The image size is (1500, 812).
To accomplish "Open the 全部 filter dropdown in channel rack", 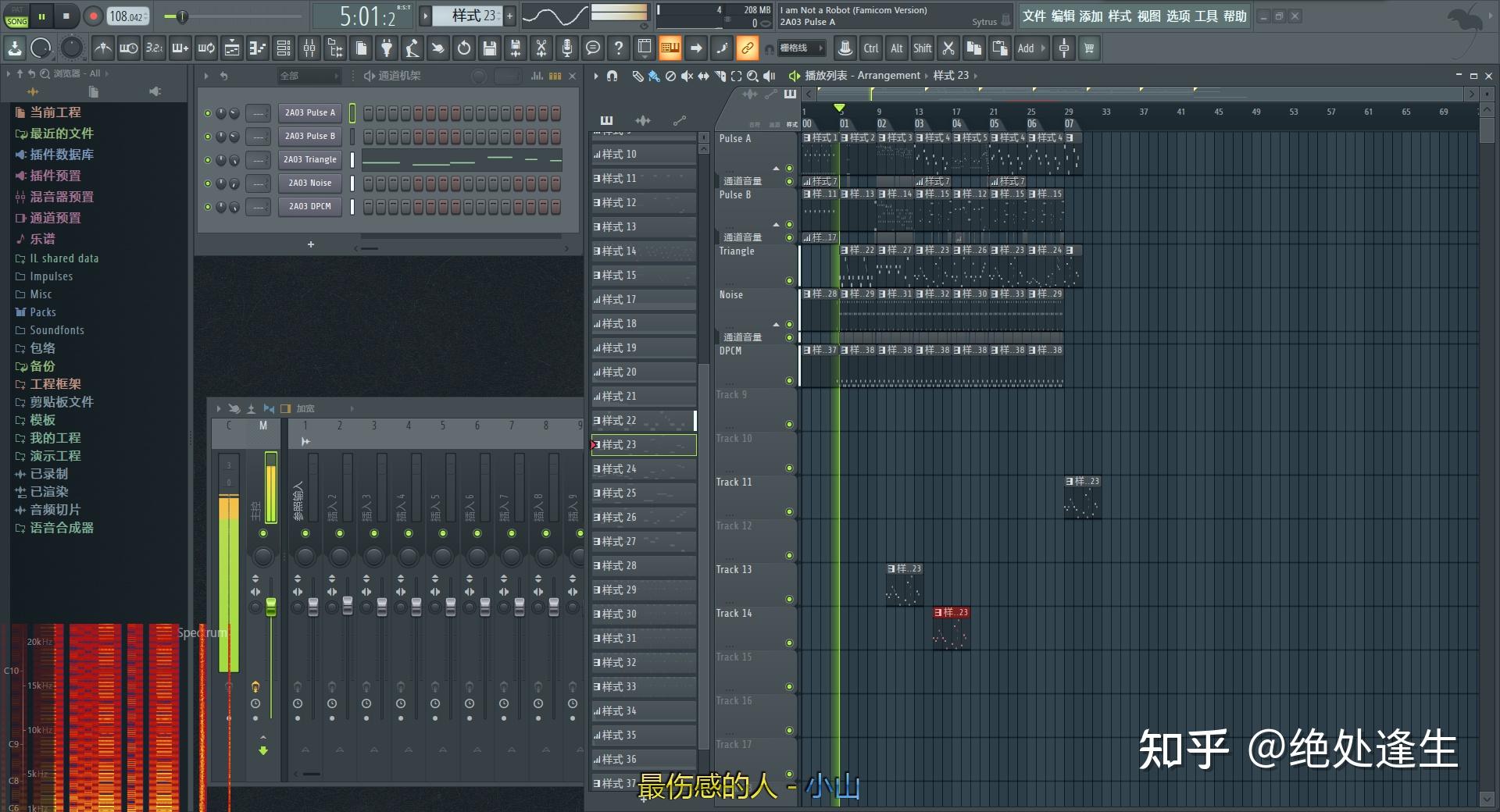I will pyautogui.click(x=309, y=76).
